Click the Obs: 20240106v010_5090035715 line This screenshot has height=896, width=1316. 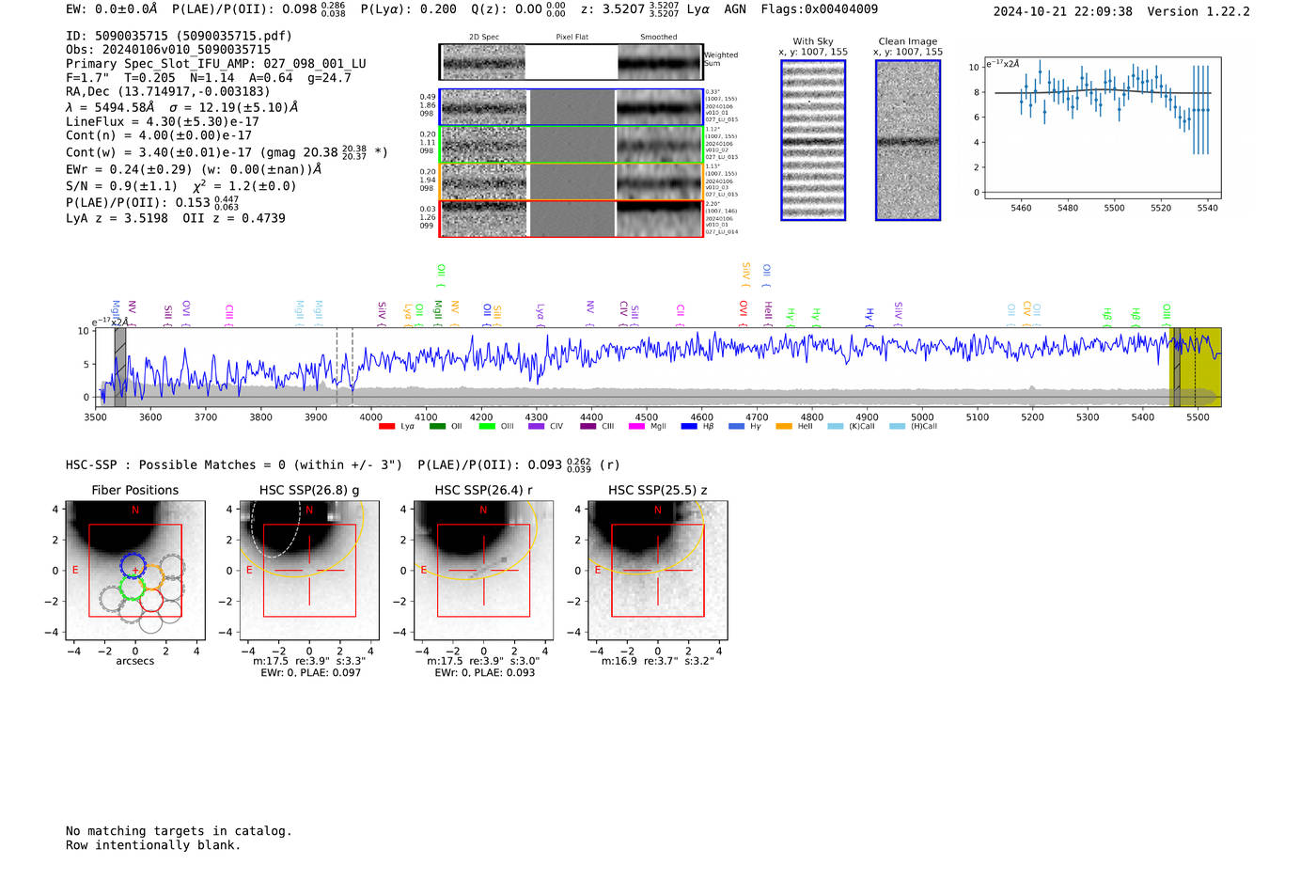click(168, 50)
